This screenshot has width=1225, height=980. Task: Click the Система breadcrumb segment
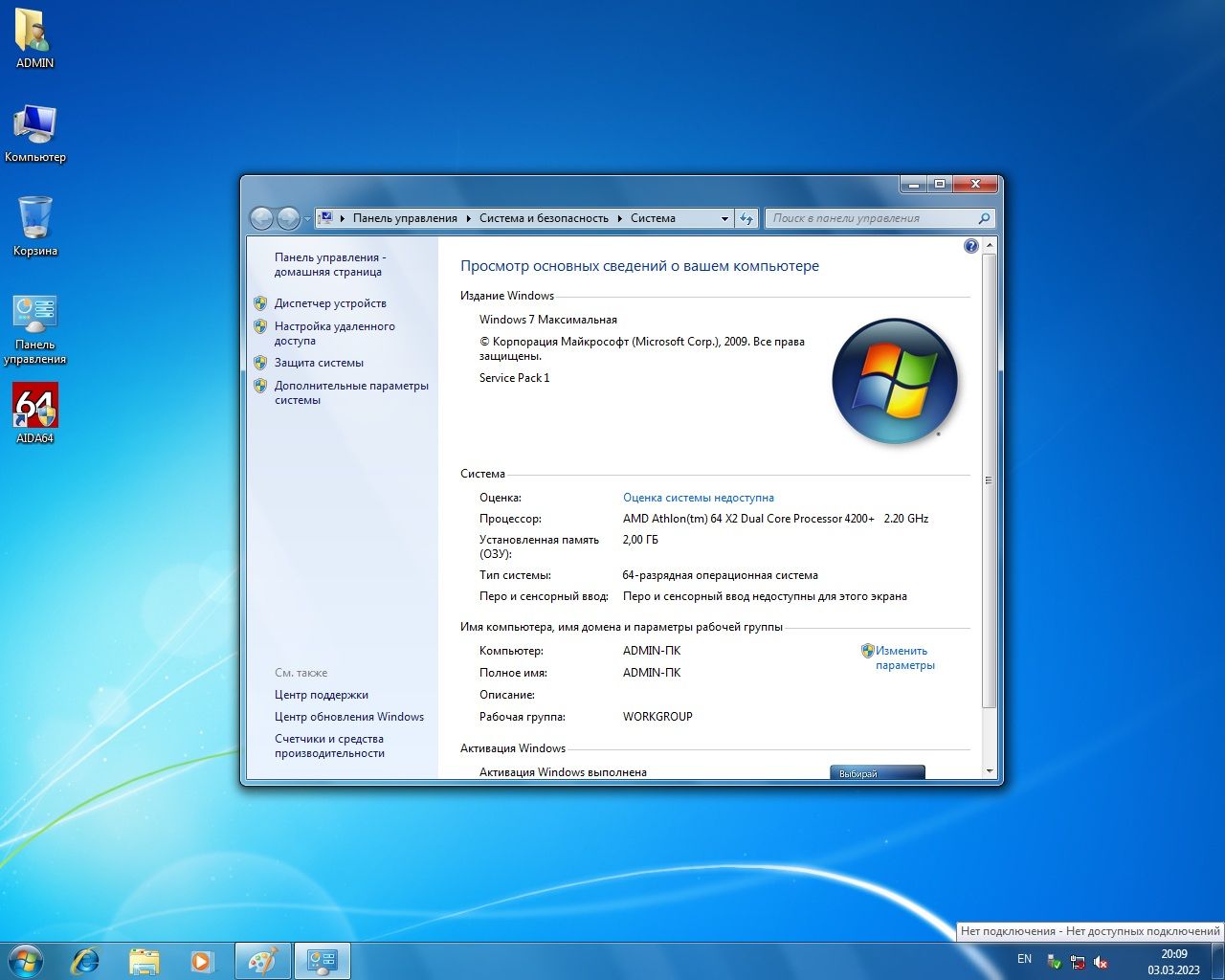coord(653,218)
